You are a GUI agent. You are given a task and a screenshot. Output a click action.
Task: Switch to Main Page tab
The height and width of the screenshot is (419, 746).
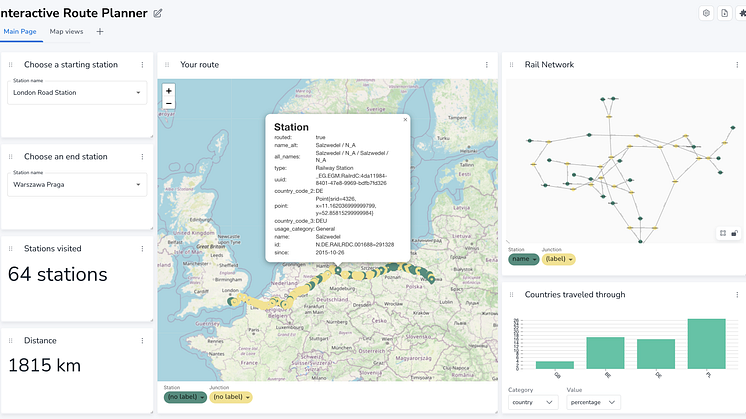20,31
